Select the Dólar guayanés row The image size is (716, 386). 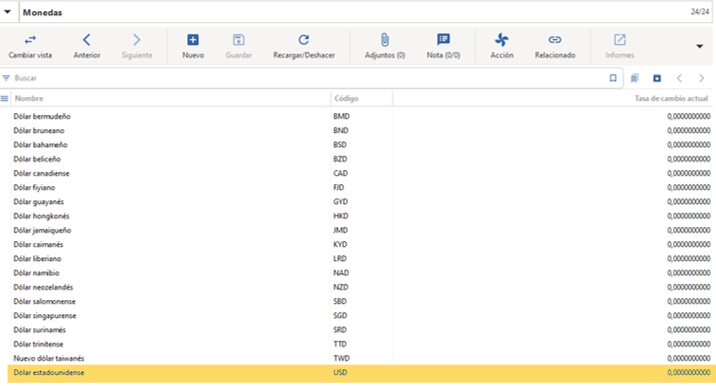(360, 201)
